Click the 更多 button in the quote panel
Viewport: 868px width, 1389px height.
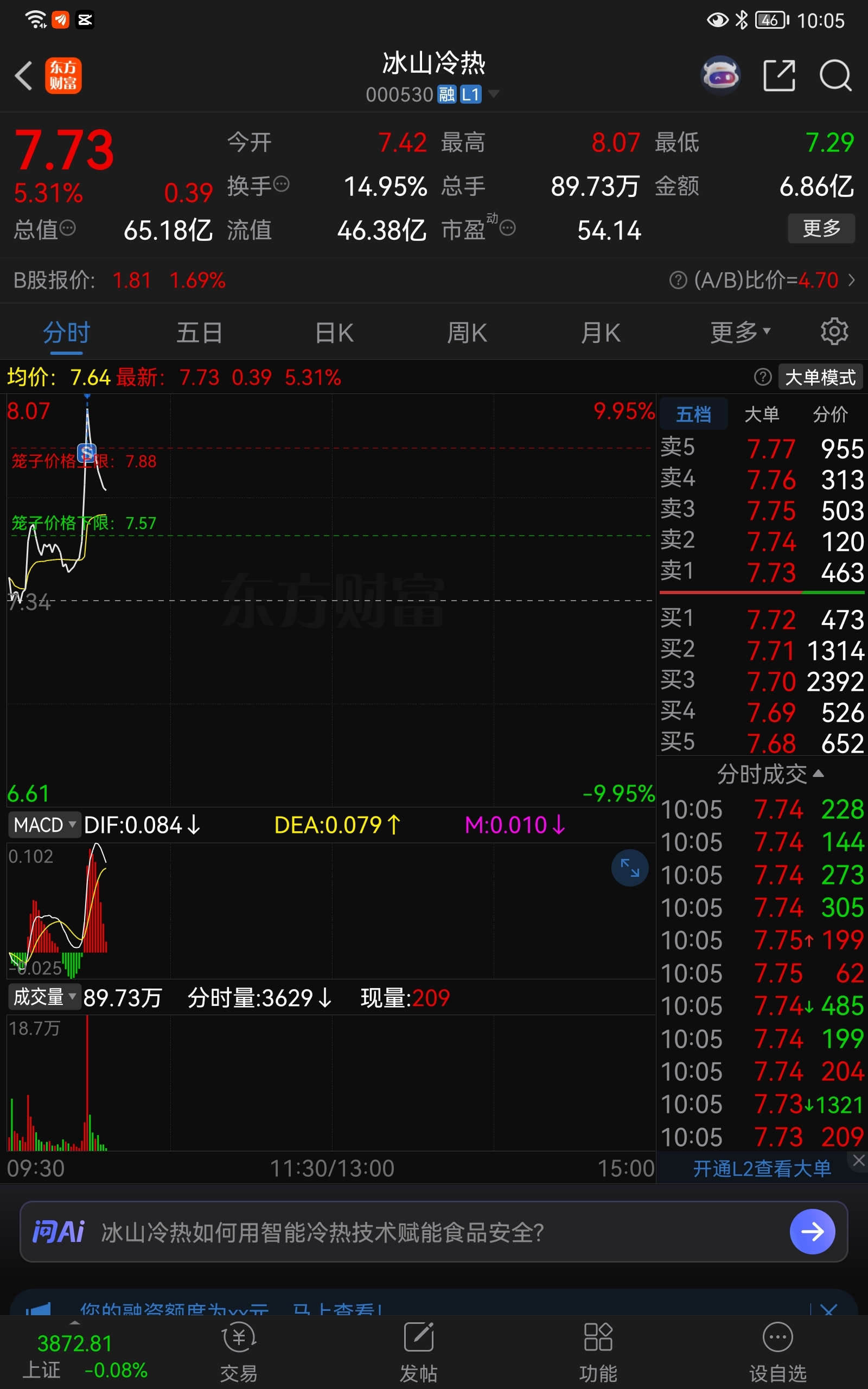[x=821, y=228]
